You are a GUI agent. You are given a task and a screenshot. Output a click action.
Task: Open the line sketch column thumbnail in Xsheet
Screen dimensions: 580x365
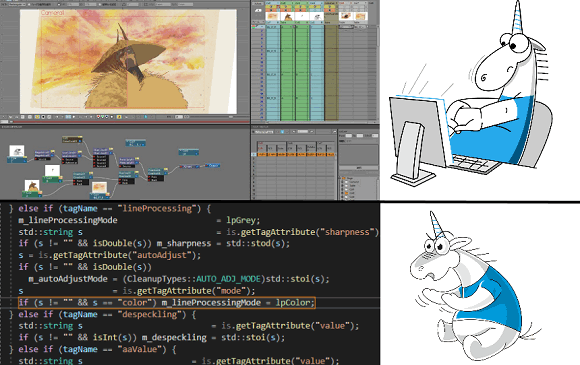(x=317, y=17)
